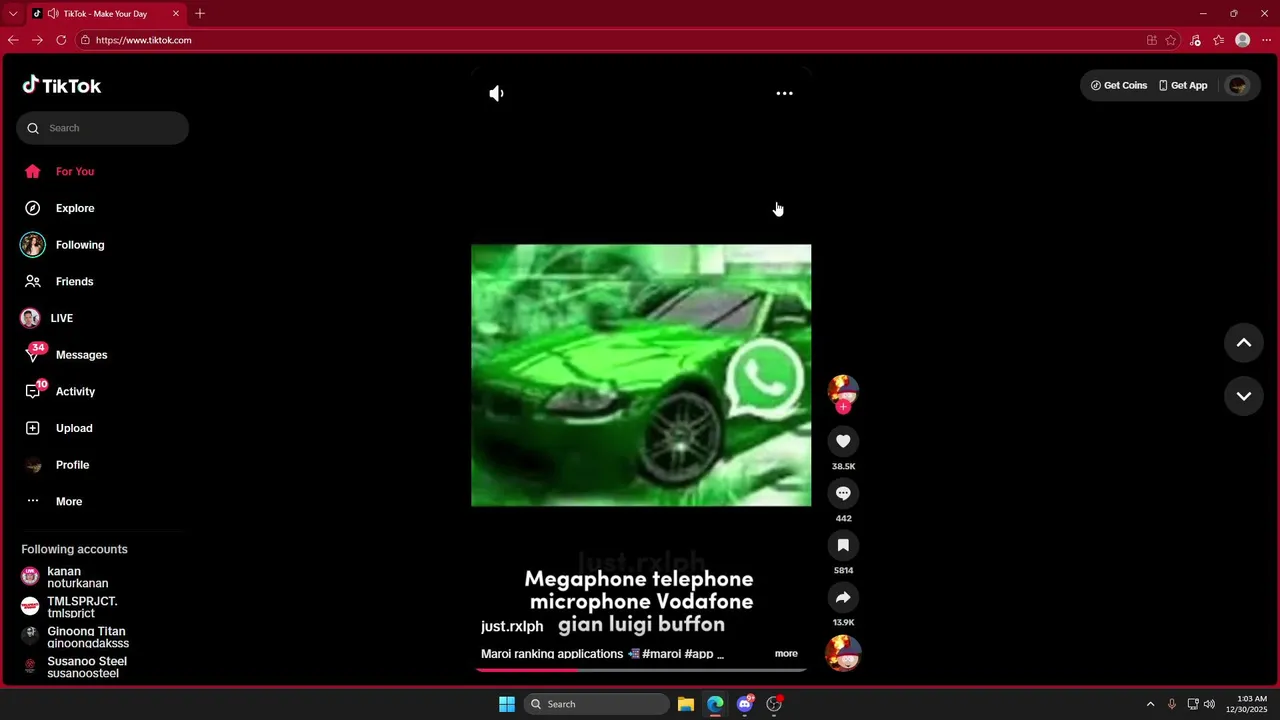Click the Get App button

coord(1183,85)
